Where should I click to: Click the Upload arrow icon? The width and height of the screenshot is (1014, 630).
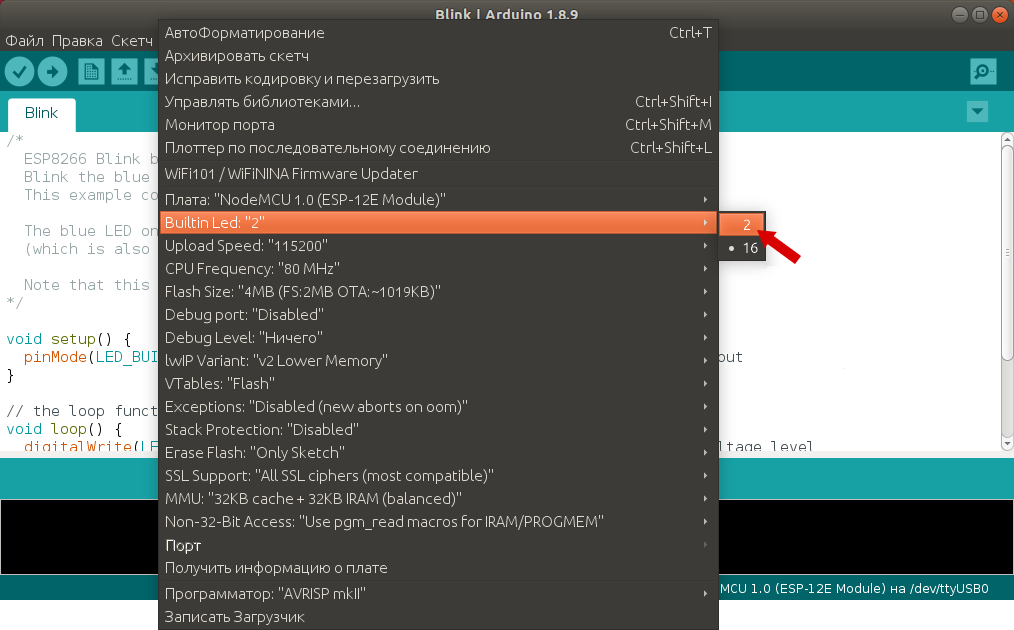[52, 71]
